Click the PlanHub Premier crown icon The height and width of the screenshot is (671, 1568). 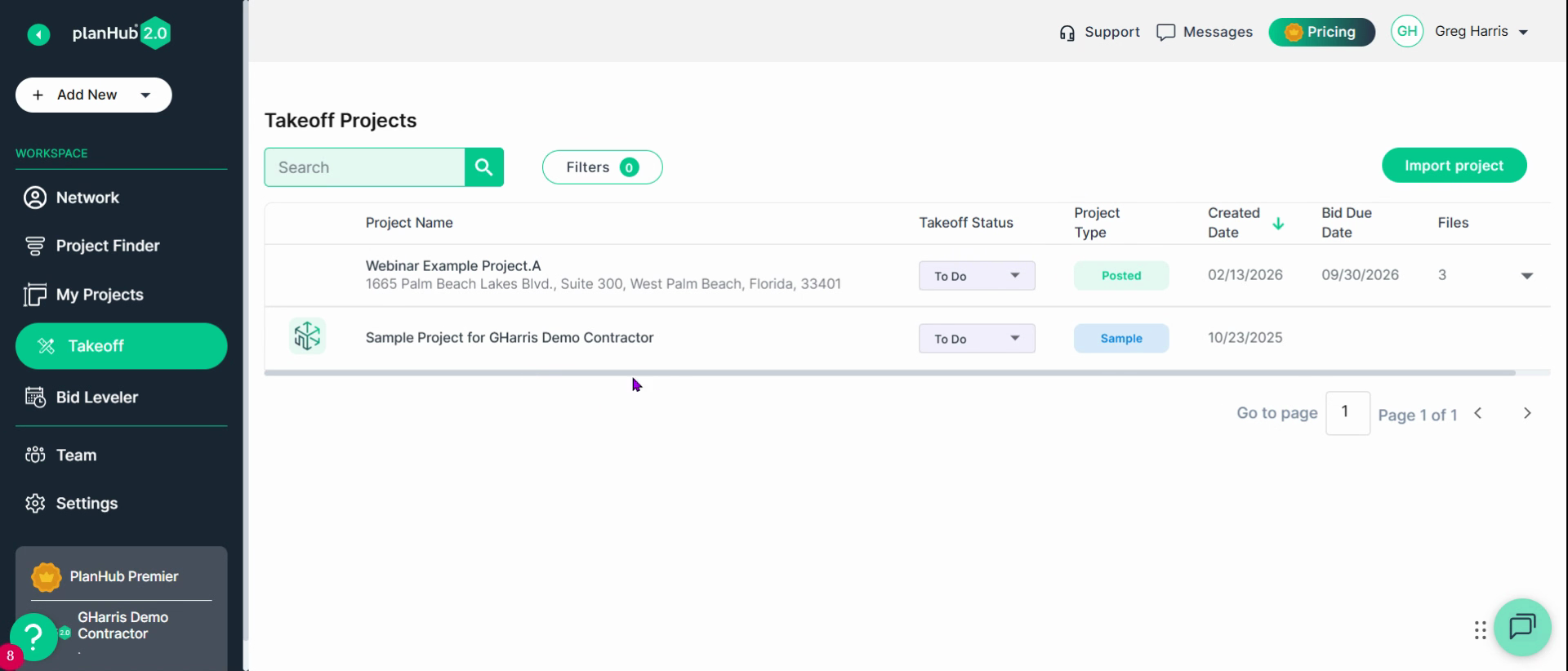(x=47, y=577)
